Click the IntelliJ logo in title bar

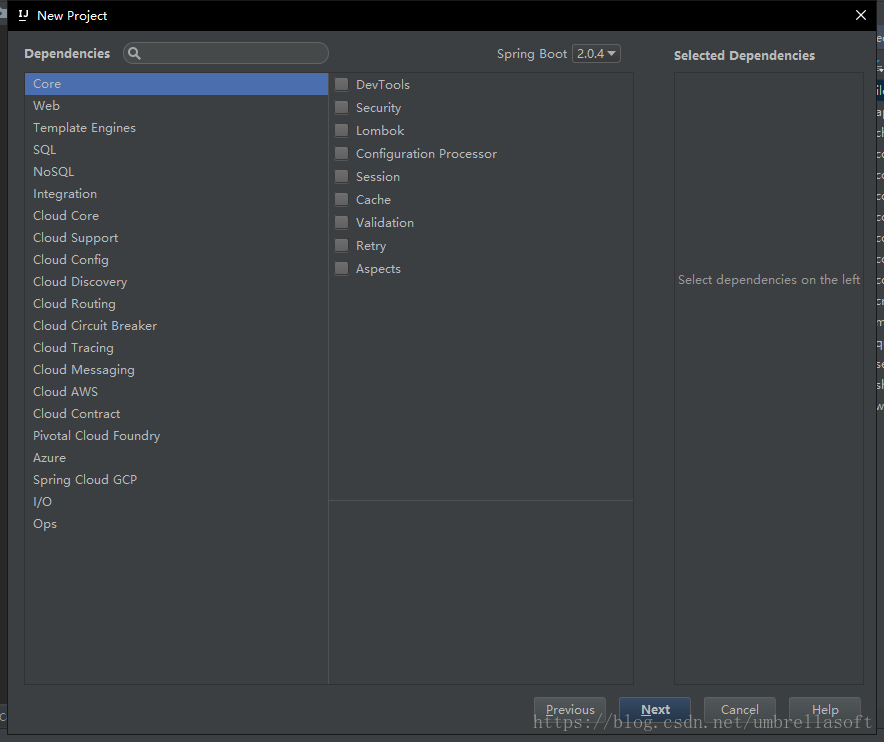(x=23, y=15)
